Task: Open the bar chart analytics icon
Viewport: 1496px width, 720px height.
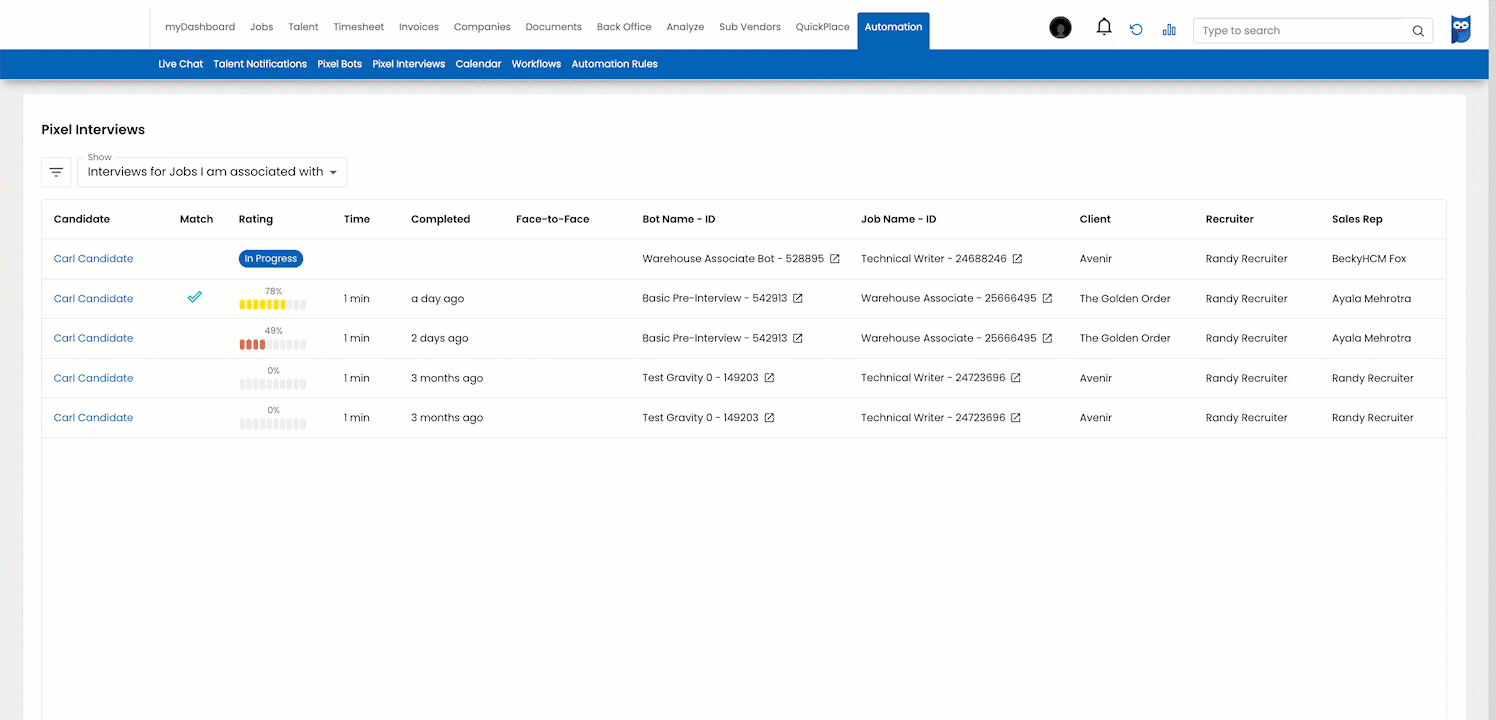Action: pyautogui.click(x=1169, y=30)
